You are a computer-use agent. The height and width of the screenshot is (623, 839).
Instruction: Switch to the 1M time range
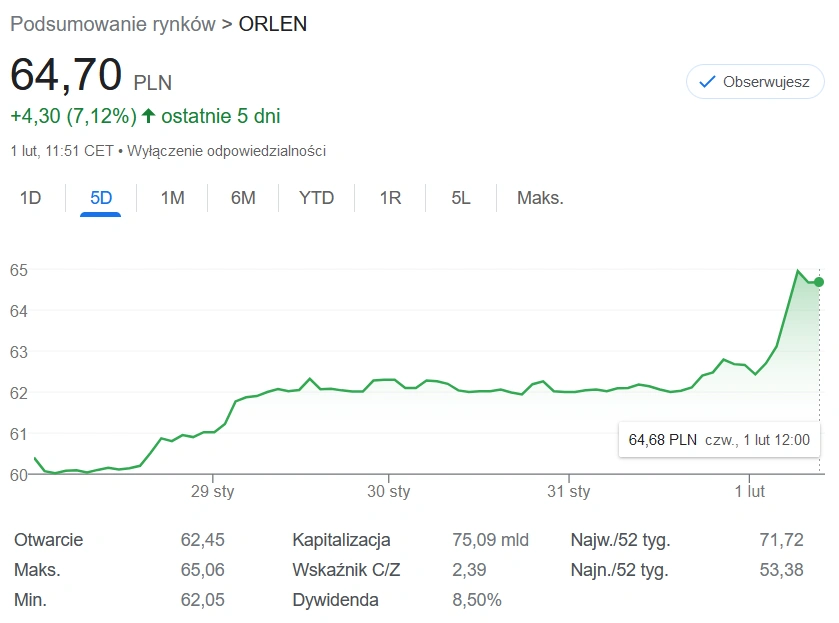point(172,198)
